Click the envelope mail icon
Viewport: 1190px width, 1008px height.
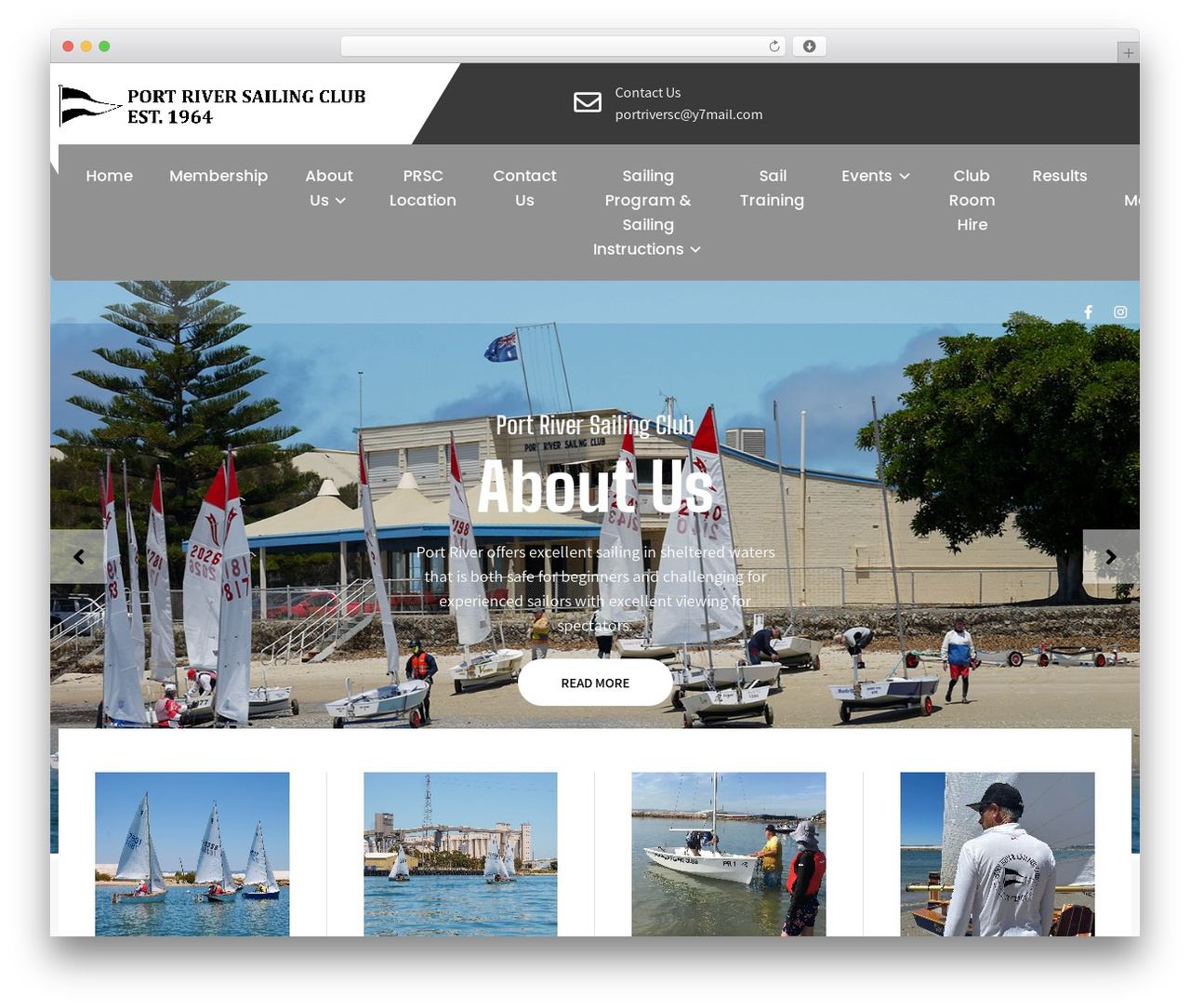click(x=588, y=102)
